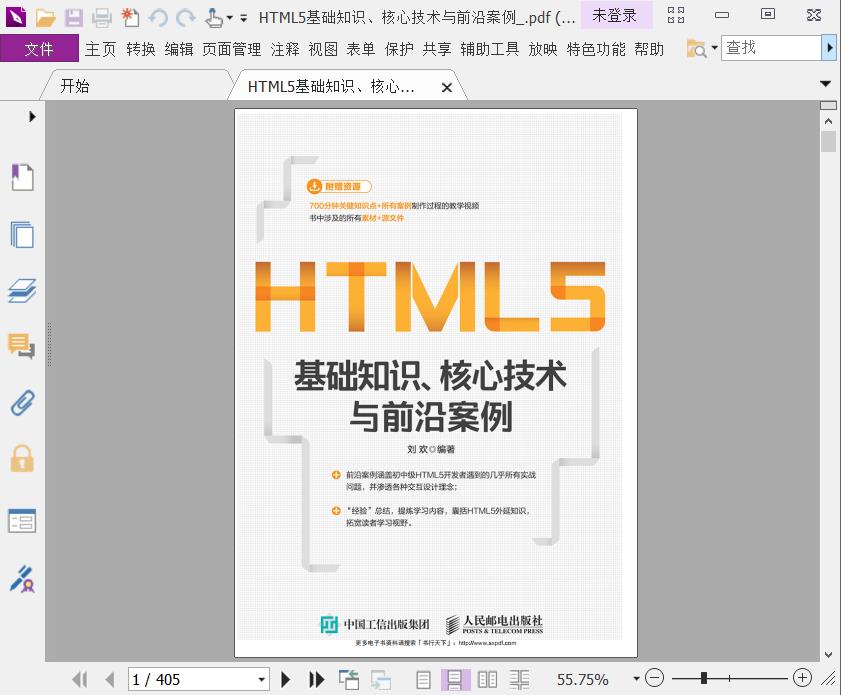Viewport: 843px width, 695px height.
Task: Open the 帮助 ribbon tab
Action: (649, 49)
